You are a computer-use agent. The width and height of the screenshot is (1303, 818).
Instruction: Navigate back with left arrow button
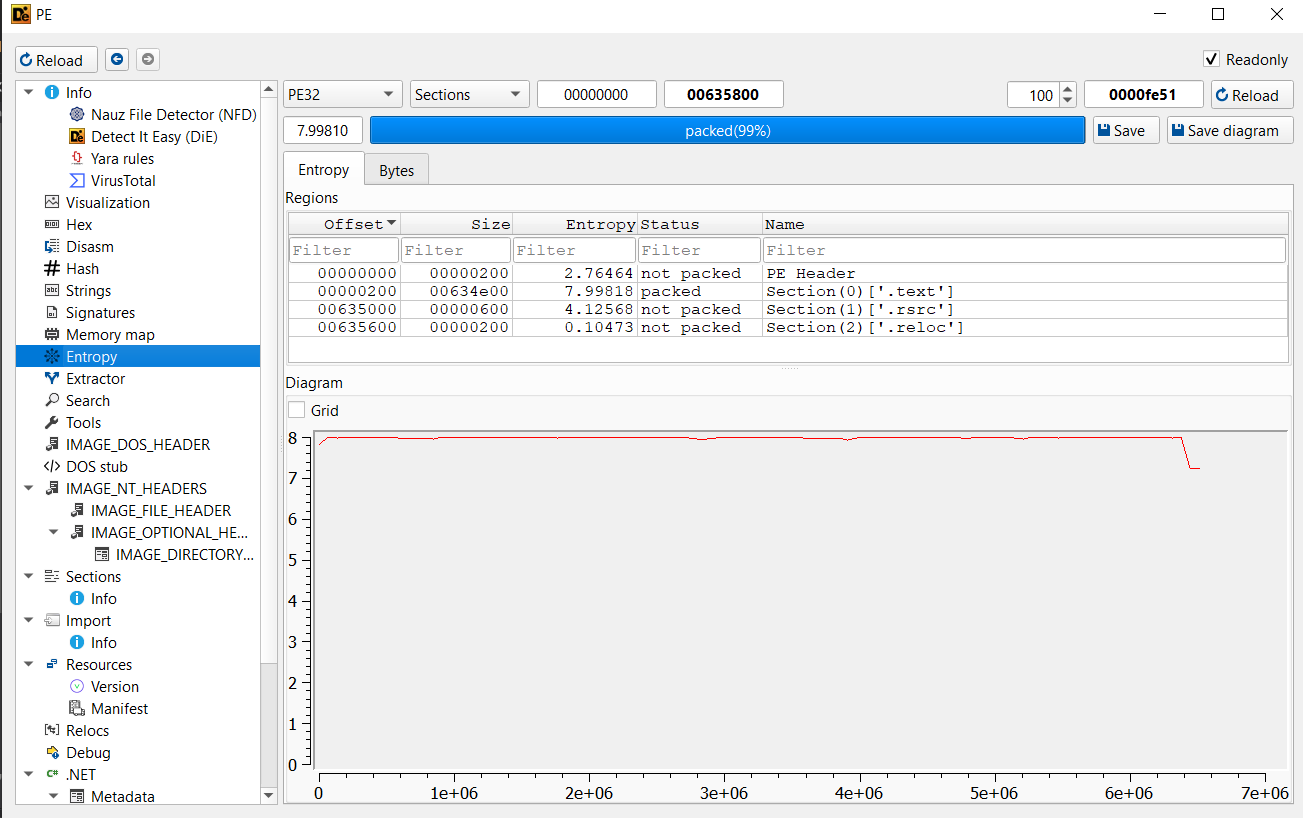point(117,60)
